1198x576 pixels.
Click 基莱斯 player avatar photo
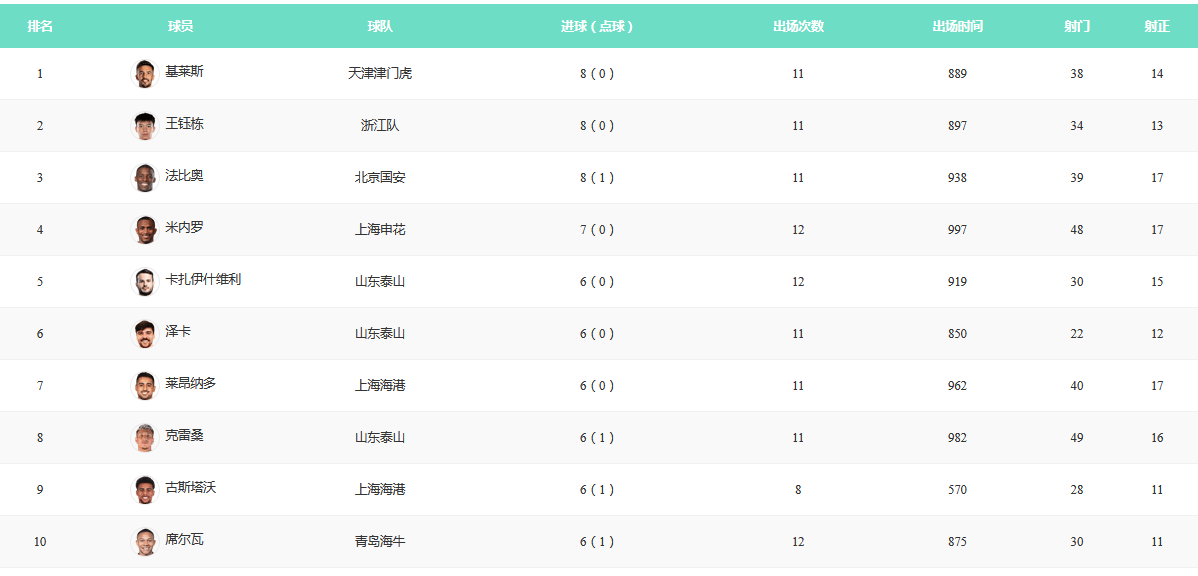145,73
